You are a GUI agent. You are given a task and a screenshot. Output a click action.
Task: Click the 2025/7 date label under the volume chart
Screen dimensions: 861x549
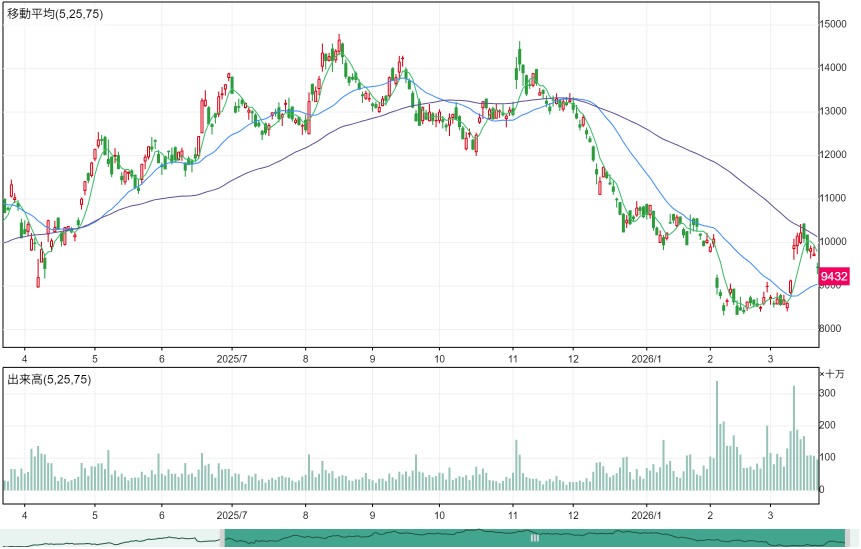pyautogui.click(x=232, y=516)
